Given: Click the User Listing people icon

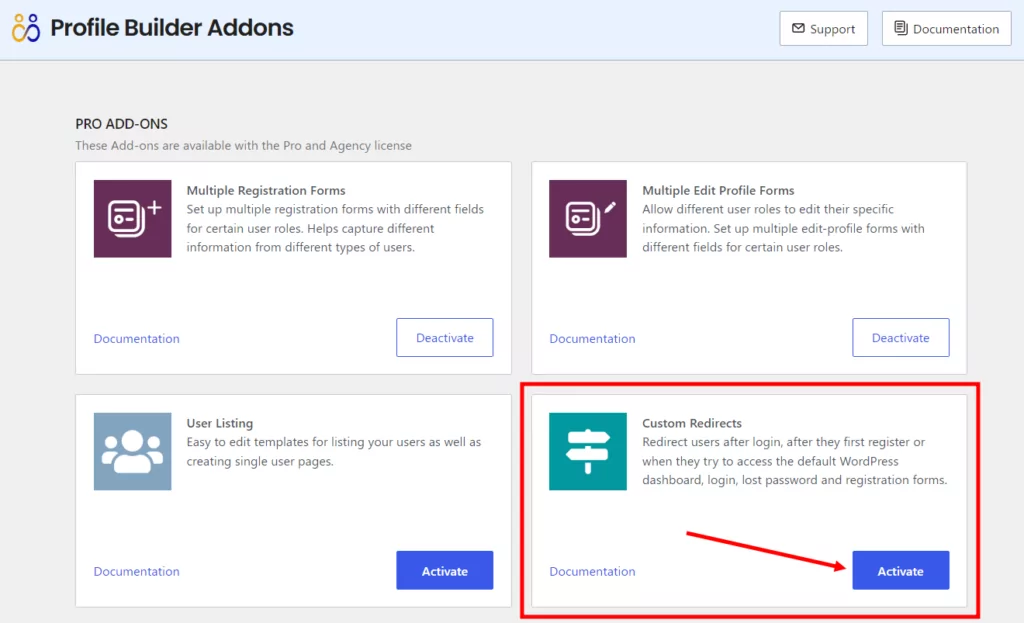Looking at the screenshot, I should tap(133, 451).
